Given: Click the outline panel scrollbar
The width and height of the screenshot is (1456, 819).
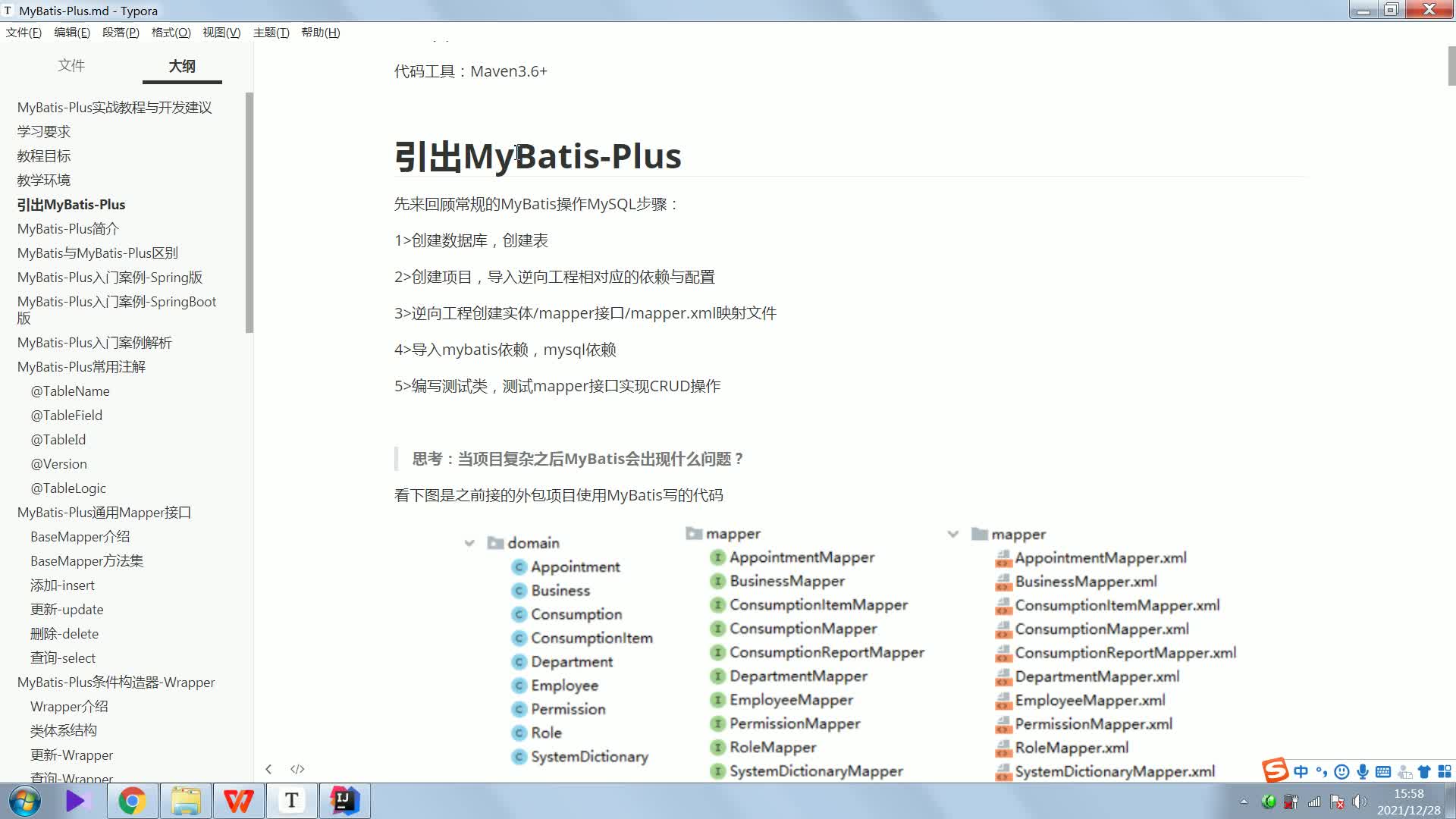Looking at the screenshot, I should tap(249, 212).
